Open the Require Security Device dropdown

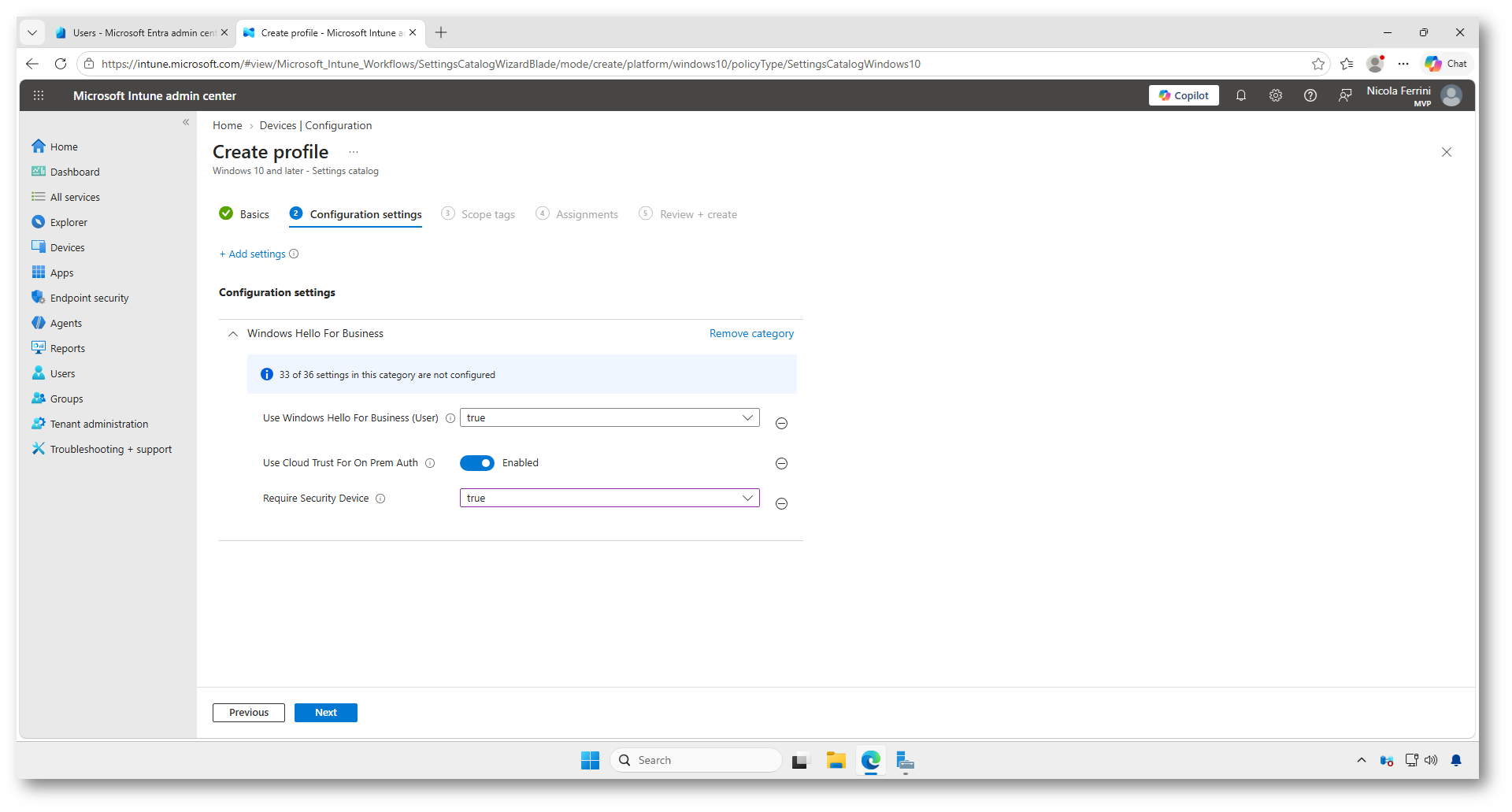[610, 498]
